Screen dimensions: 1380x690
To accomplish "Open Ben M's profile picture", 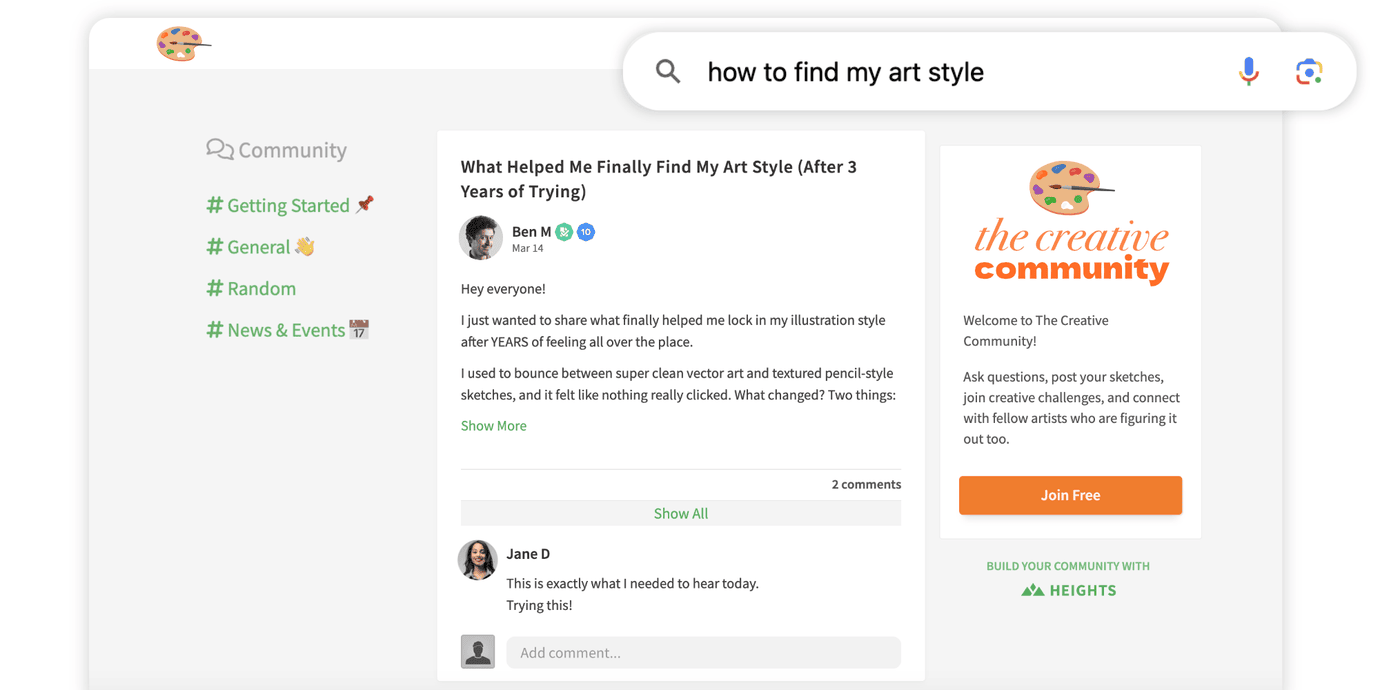I will coord(480,238).
